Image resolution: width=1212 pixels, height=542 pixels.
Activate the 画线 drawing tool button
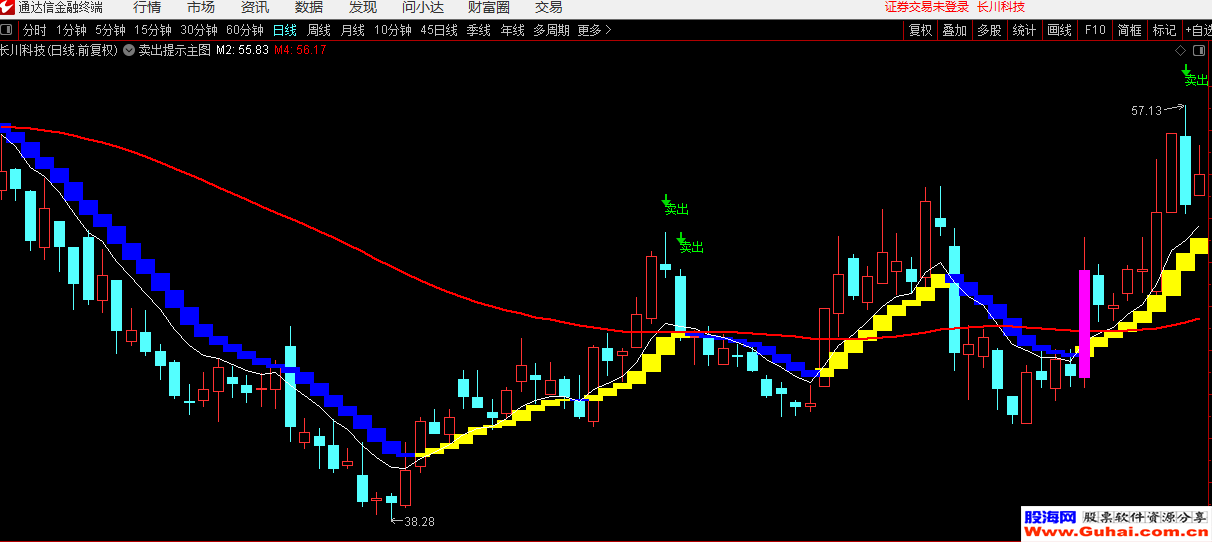coord(1060,30)
